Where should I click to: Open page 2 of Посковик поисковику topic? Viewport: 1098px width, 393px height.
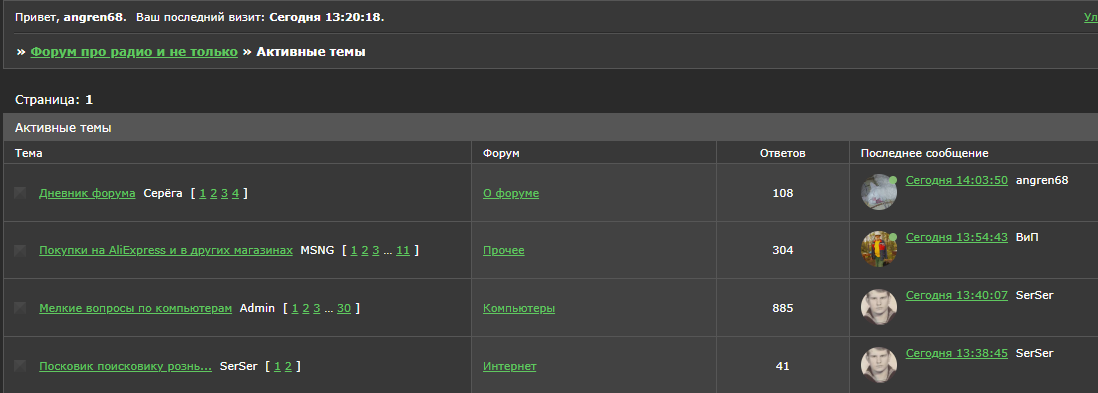tap(289, 366)
